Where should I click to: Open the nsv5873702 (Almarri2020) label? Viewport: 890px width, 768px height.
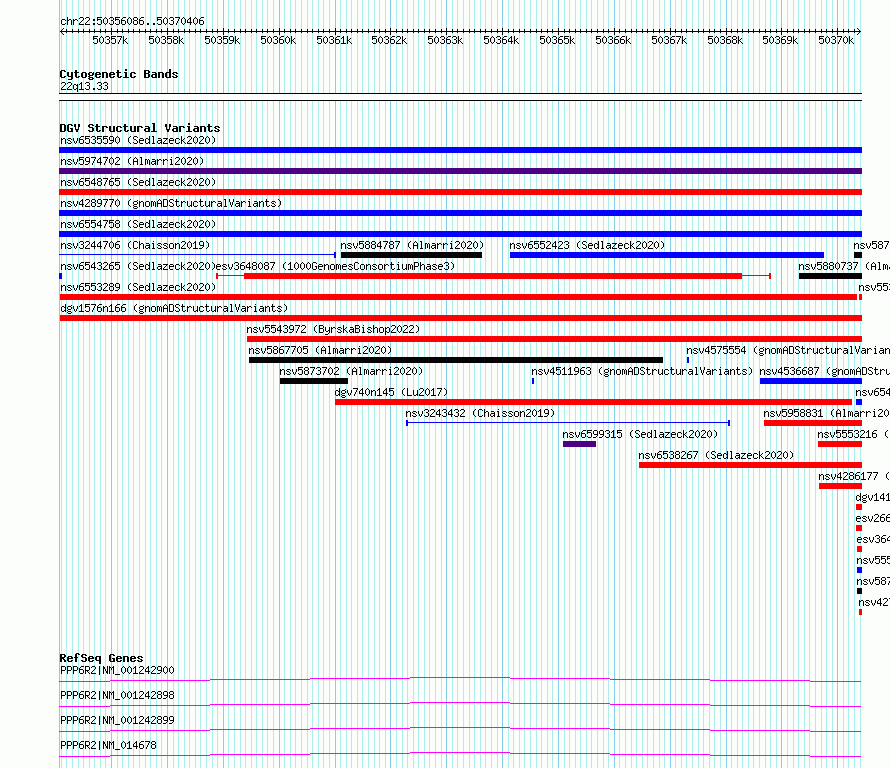coord(351,371)
